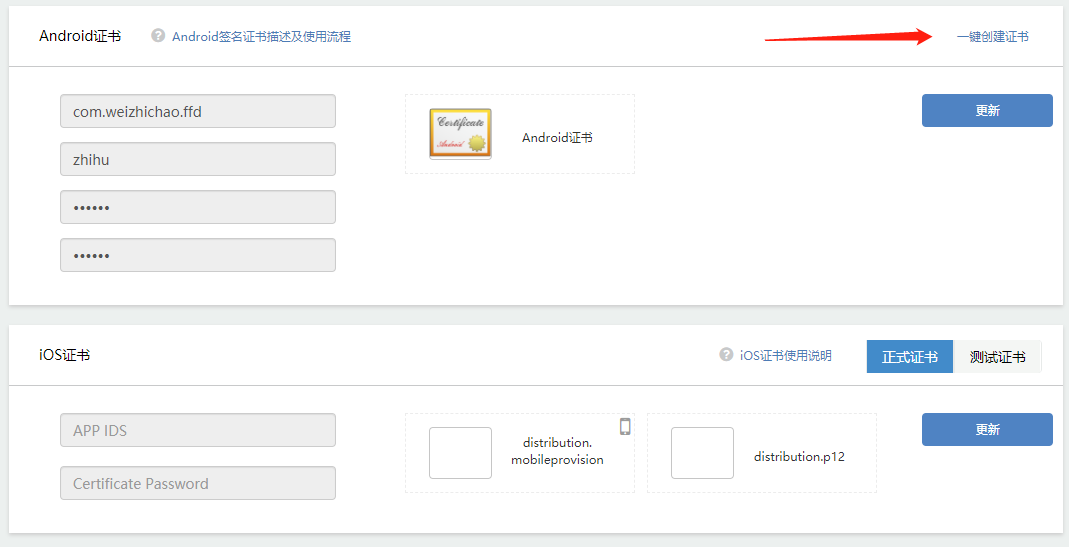
Task: Click the distribution.p12 file label
Action: 799,456
